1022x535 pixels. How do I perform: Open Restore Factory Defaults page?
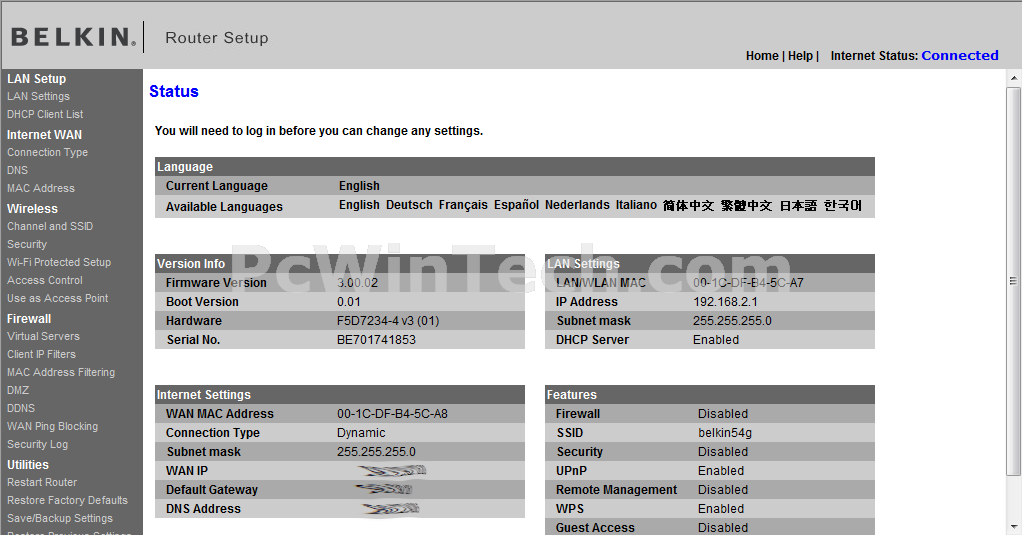coord(67,500)
